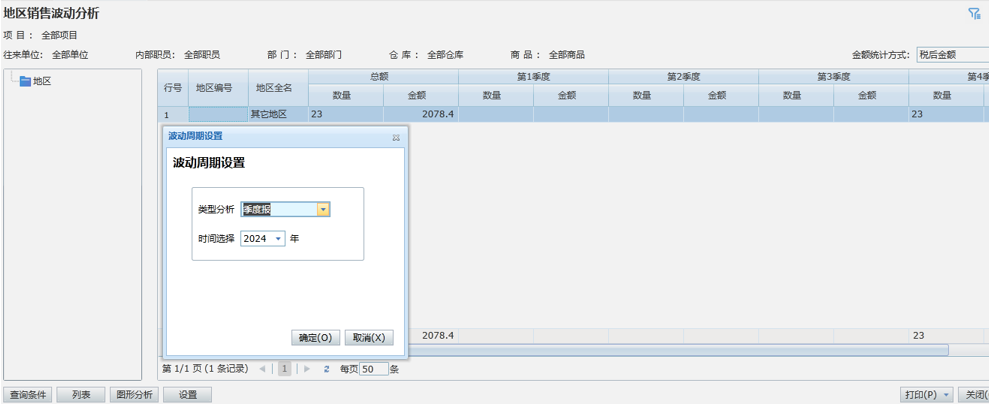Screen dimensions: 989x404
Task: Click the 地区 folder icon in tree
Action: coord(25,81)
